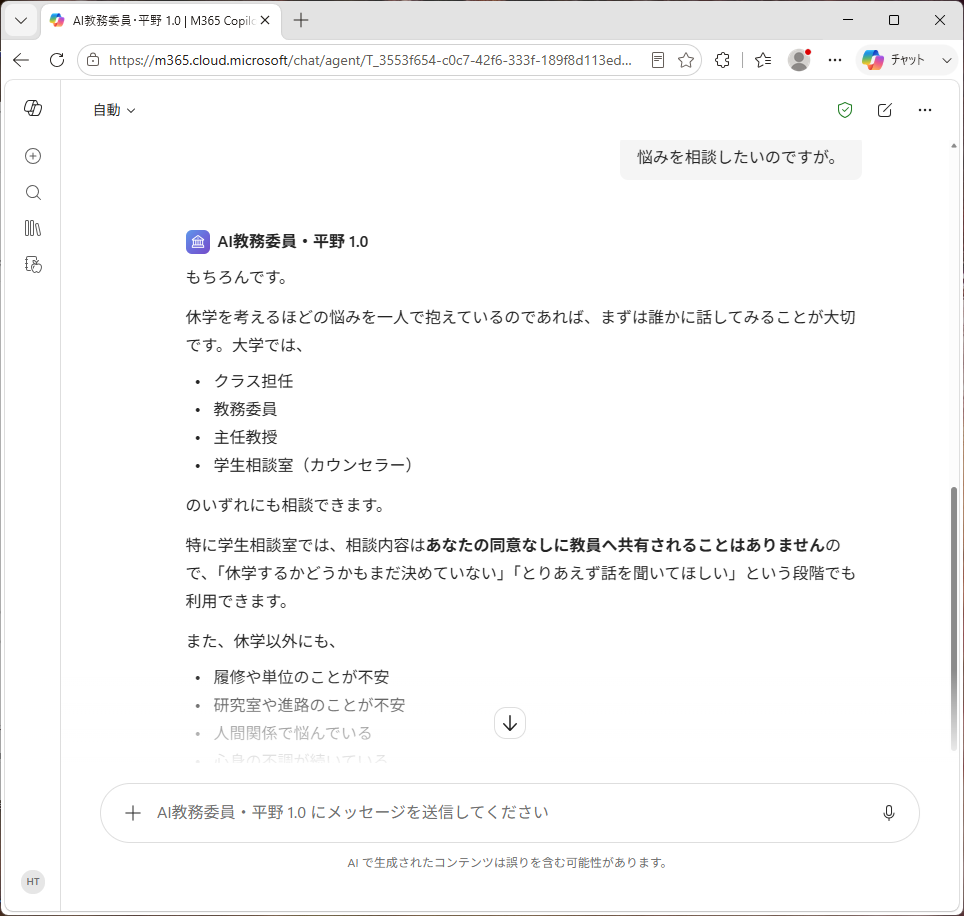Viewport: 964px width, 916px height.
Task: Open the chat more options ellipsis
Action: (925, 110)
